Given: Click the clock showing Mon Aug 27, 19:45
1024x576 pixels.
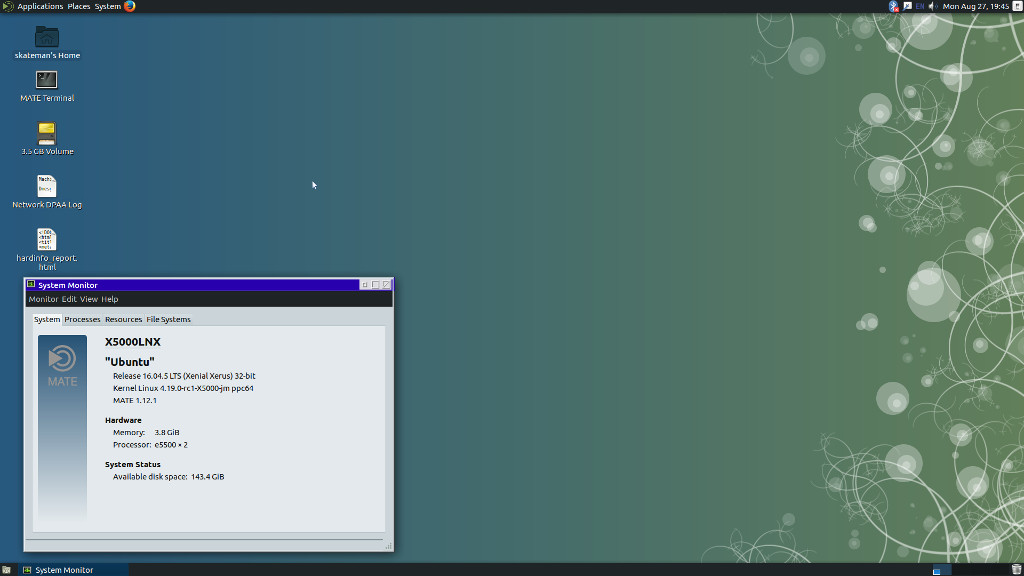Looking at the screenshot, I should click(976, 7).
